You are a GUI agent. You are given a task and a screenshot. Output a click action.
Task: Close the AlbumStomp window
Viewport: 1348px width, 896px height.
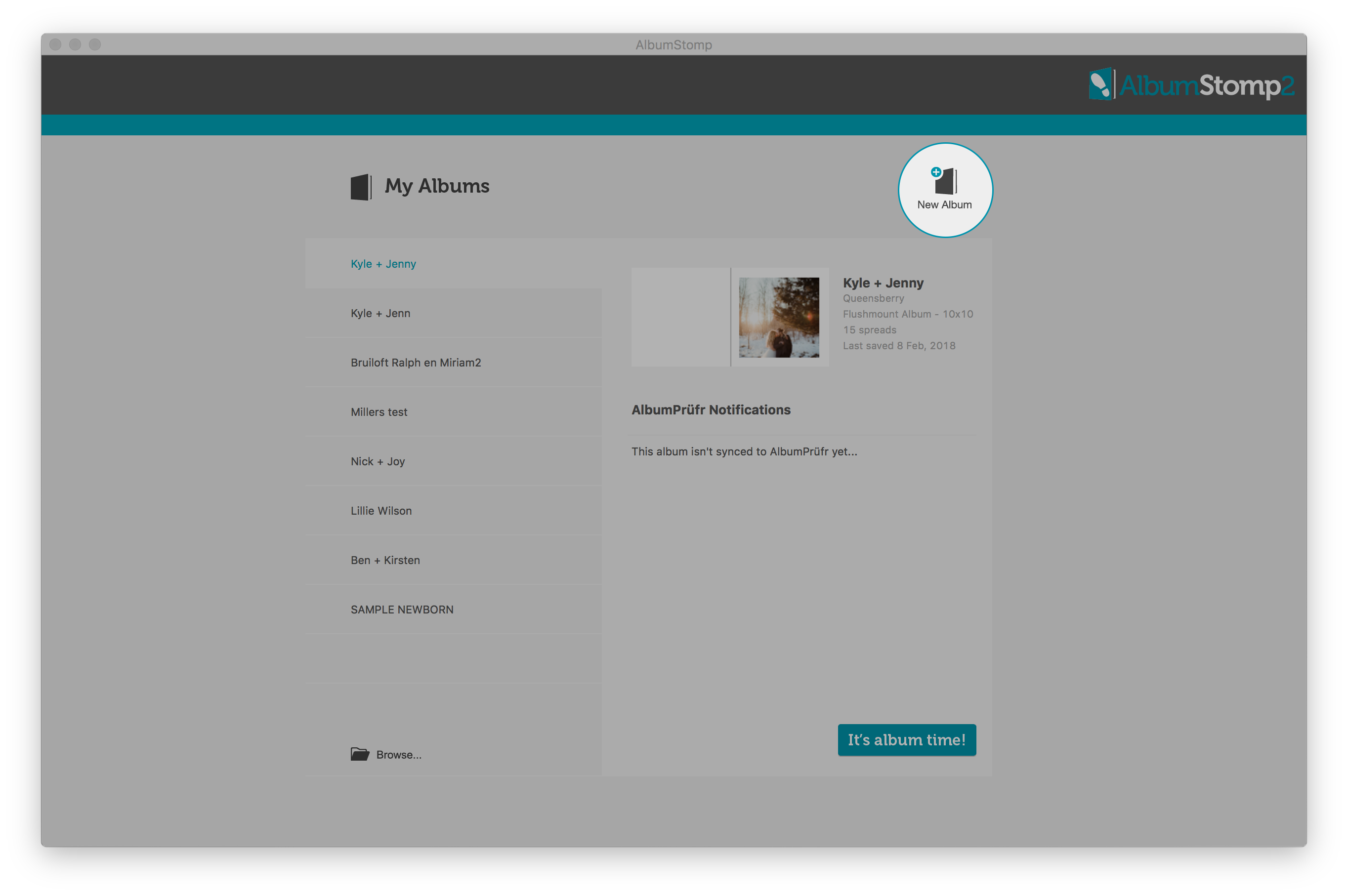tap(55, 44)
